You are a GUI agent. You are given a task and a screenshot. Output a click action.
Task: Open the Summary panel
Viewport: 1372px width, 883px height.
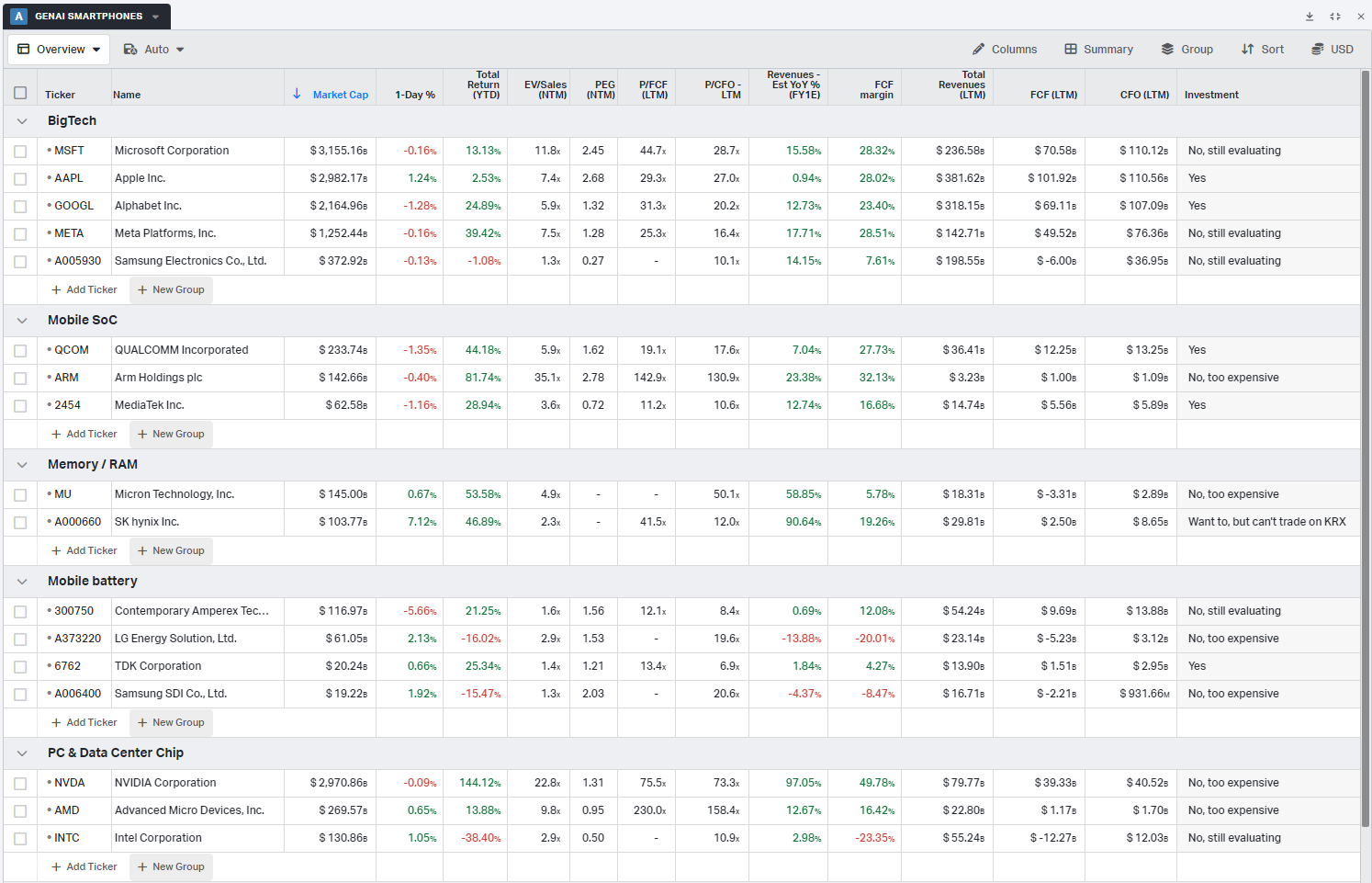point(1098,50)
